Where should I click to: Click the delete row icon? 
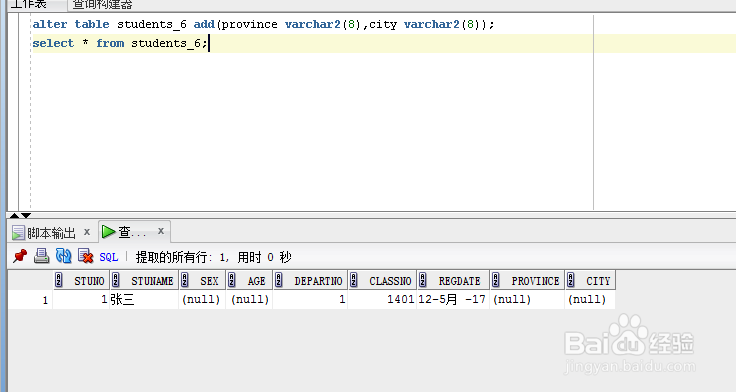tap(85, 256)
